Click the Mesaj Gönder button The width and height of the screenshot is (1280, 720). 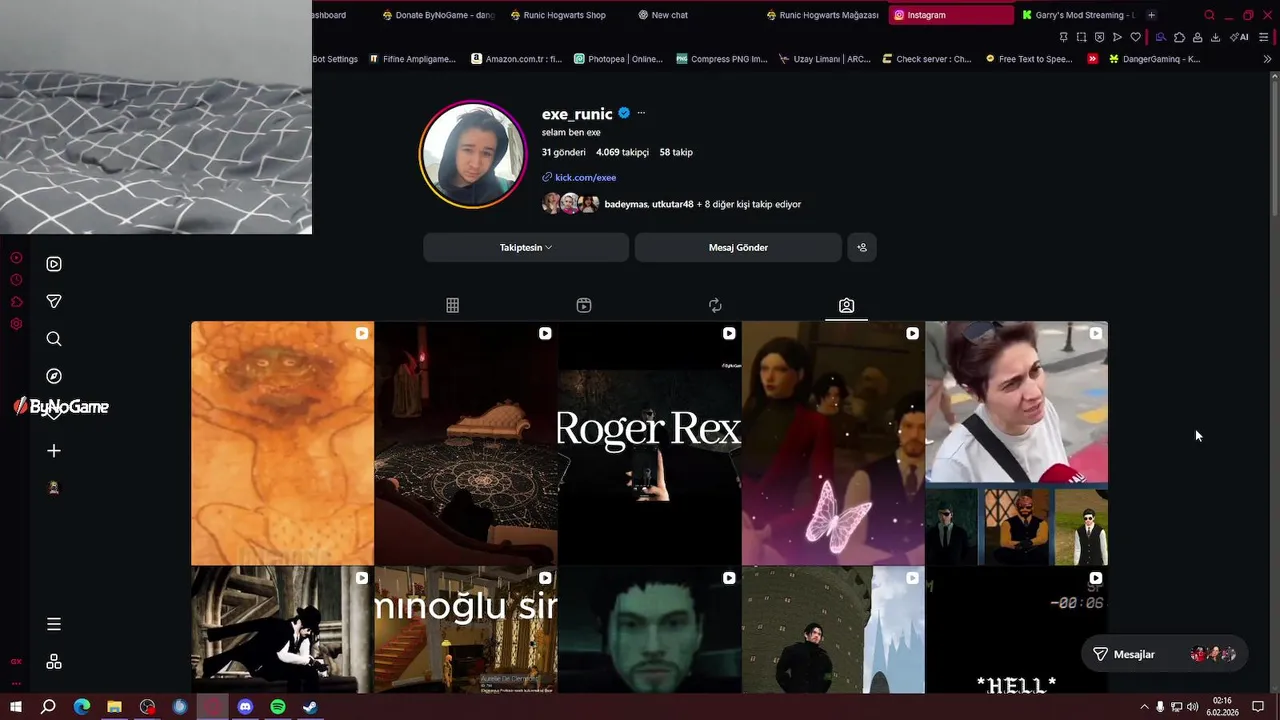(738, 247)
